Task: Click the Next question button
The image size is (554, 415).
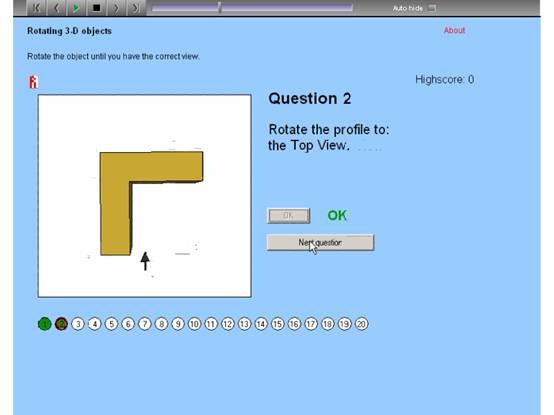Action: click(x=320, y=243)
